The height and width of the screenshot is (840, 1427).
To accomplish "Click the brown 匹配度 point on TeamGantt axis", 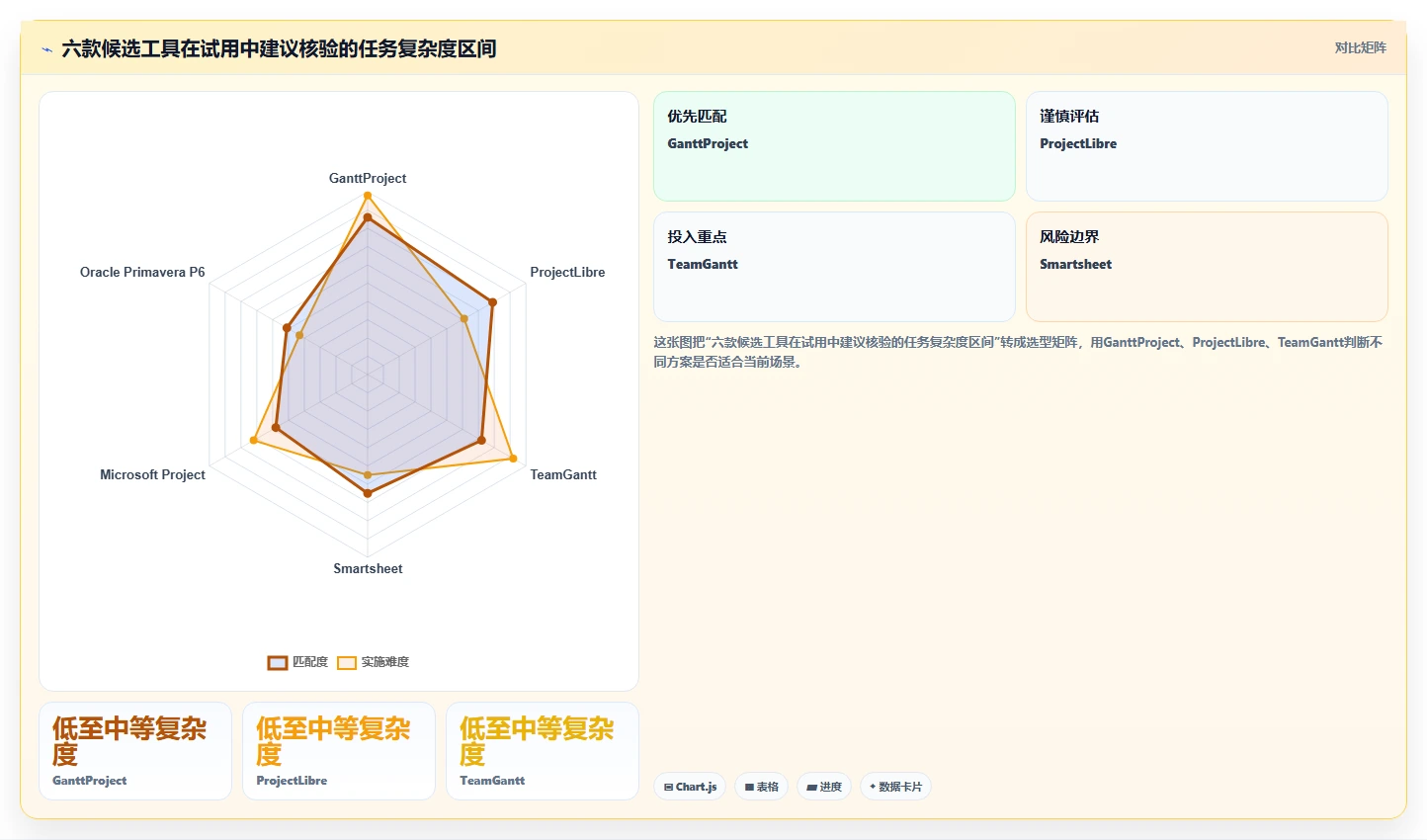I will [x=482, y=441].
